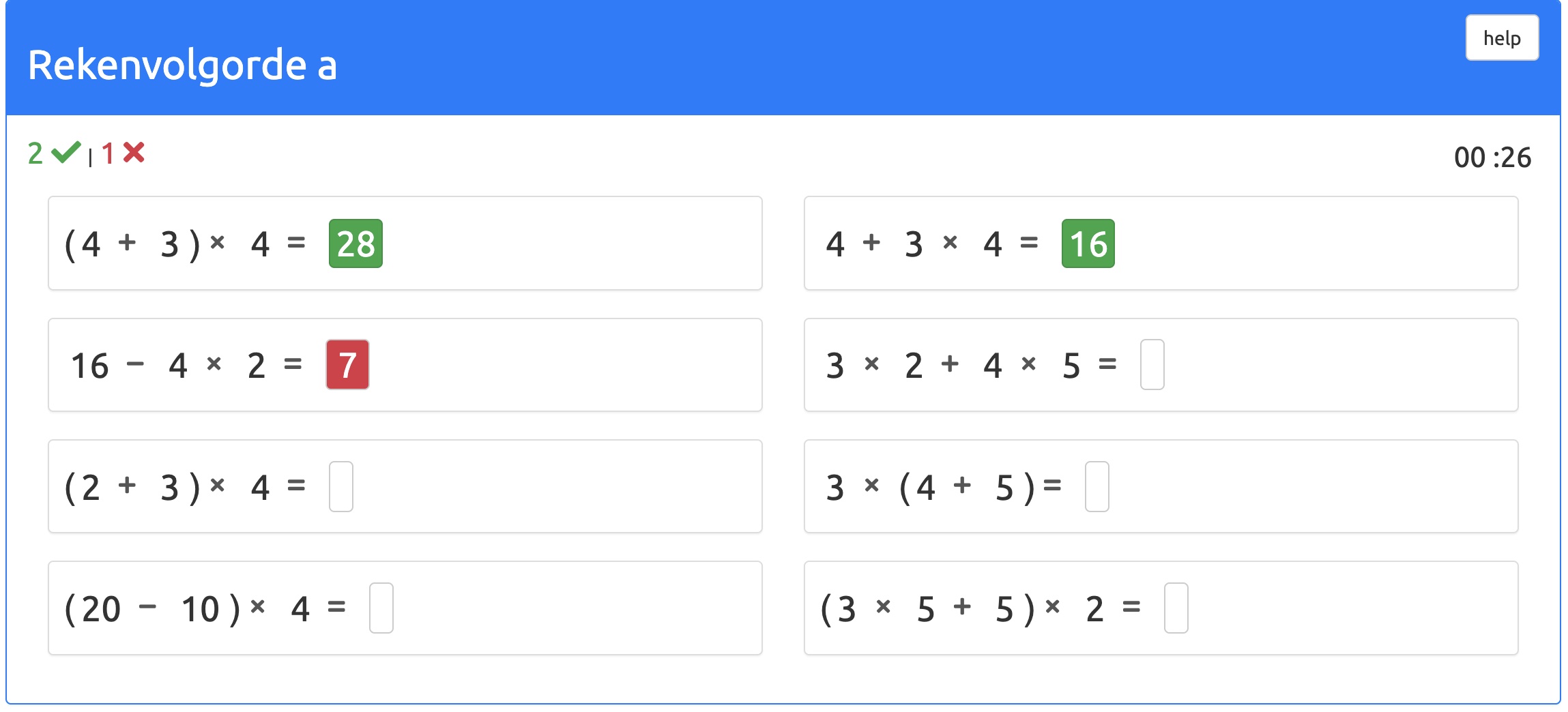Select the green answer box showing 16
This screenshot has width=1568, height=712.
click(x=1088, y=243)
